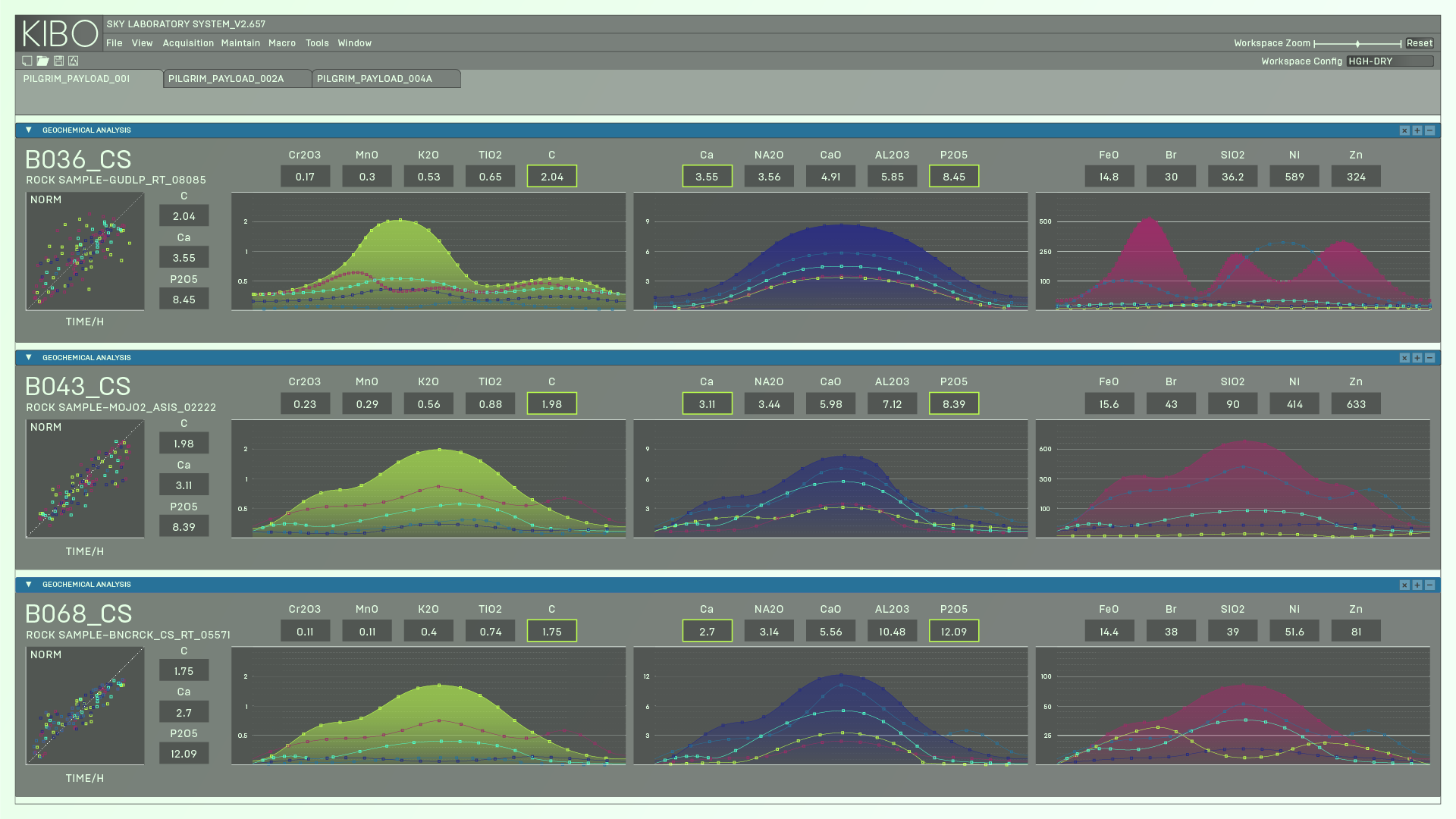This screenshot has width=1456, height=819.
Task: Click the open folder toolbar icon
Action: pos(42,61)
